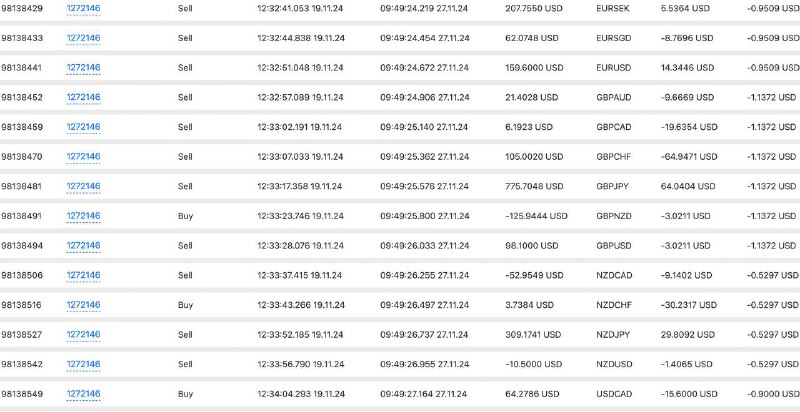Image resolution: width=800 pixels, height=412 pixels.
Task: Select the 775.7048 USD profit cell
Action: [534, 187]
